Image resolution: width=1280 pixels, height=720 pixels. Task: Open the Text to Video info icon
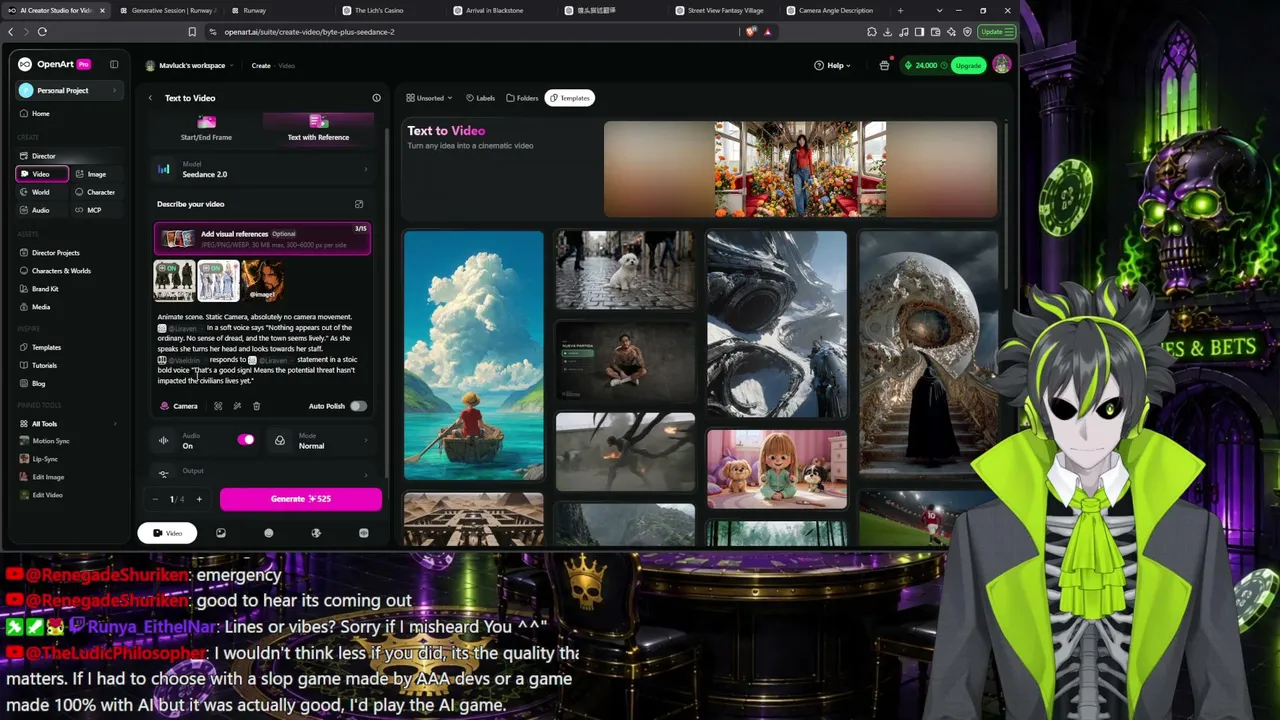[376, 98]
